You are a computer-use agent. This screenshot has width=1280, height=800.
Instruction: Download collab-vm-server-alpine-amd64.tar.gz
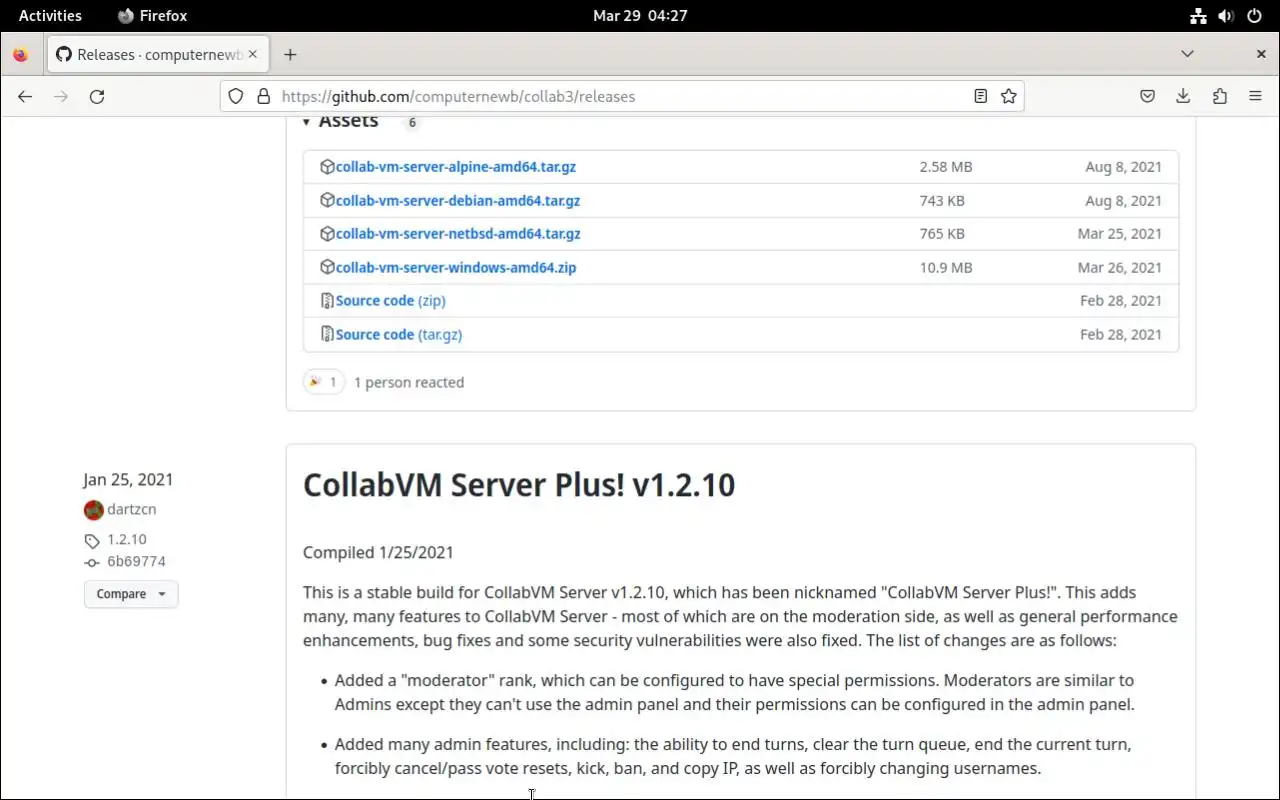click(x=456, y=167)
